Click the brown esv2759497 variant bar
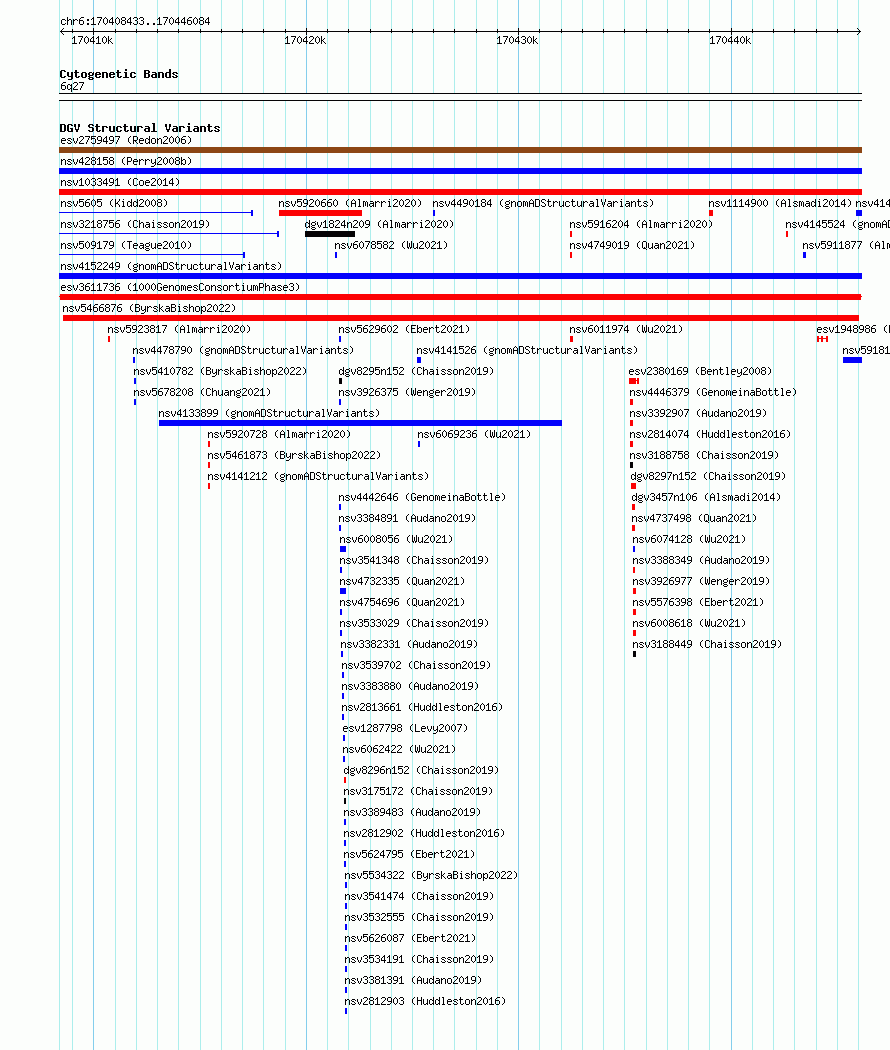Viewport: 890px width, 1050px height. click(460, 150)
